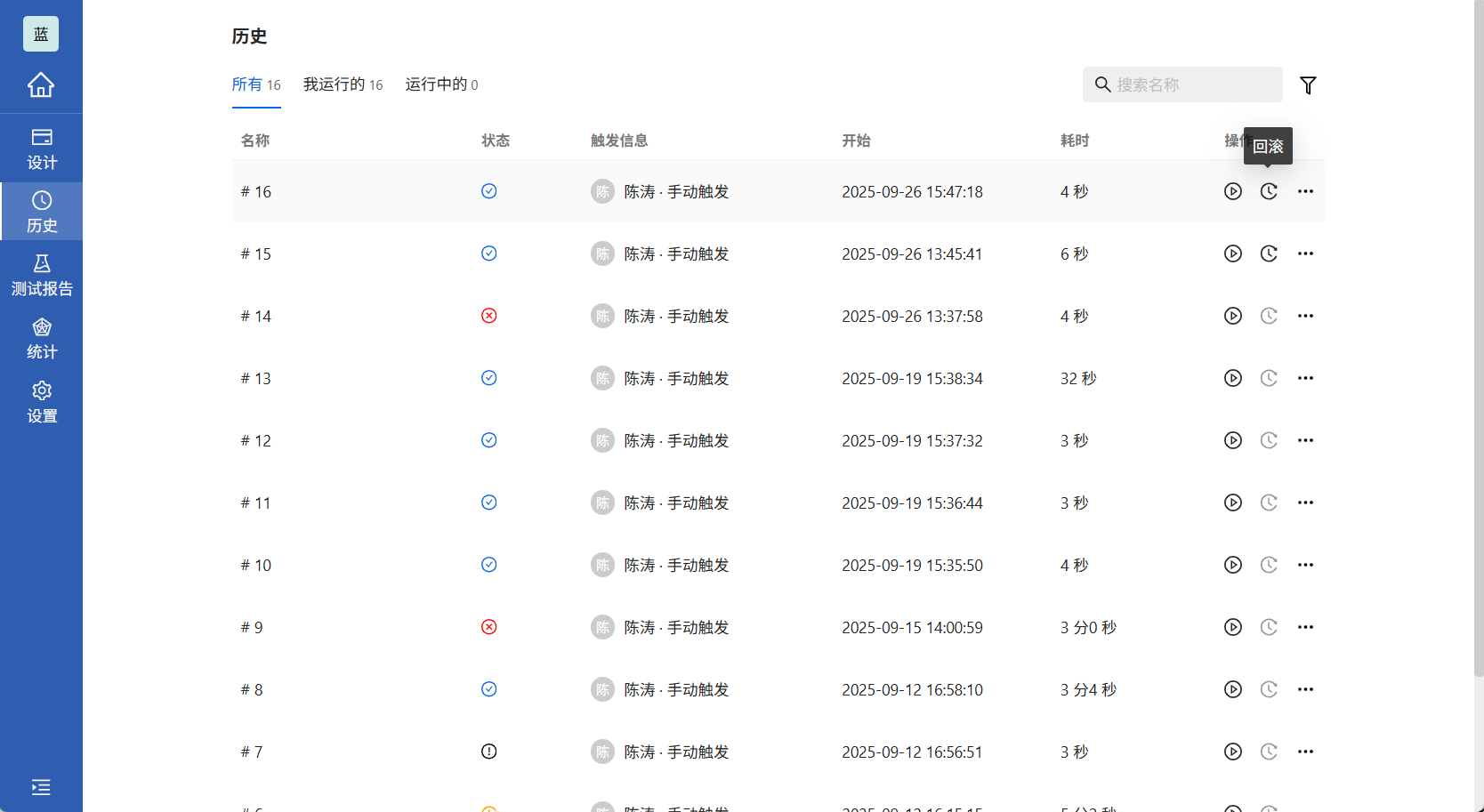
Task: Click the 触发信息 column header
Action: 619,141
